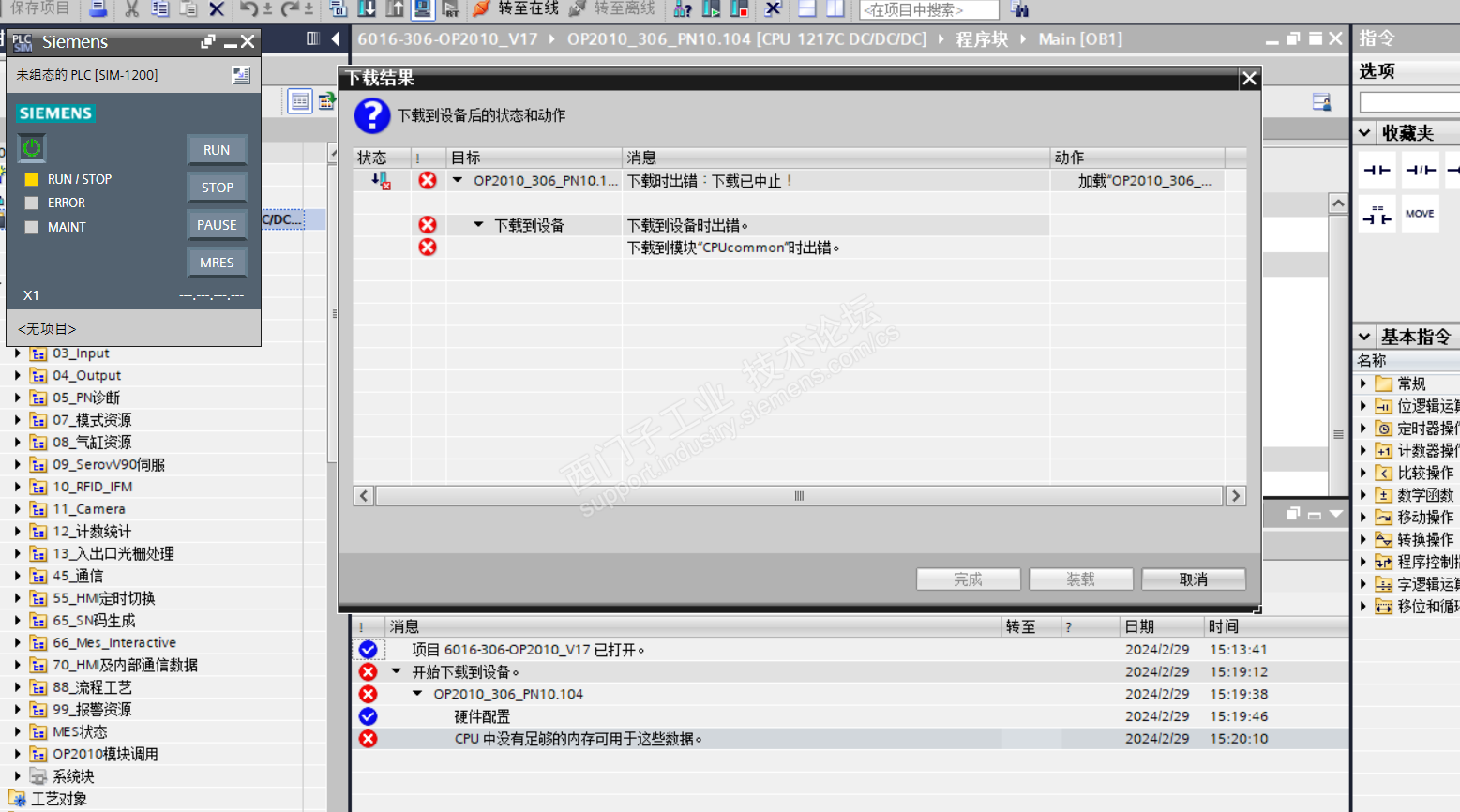Click the Cut scissors icon
The image size is (1460, 812).
coord(131,9)
